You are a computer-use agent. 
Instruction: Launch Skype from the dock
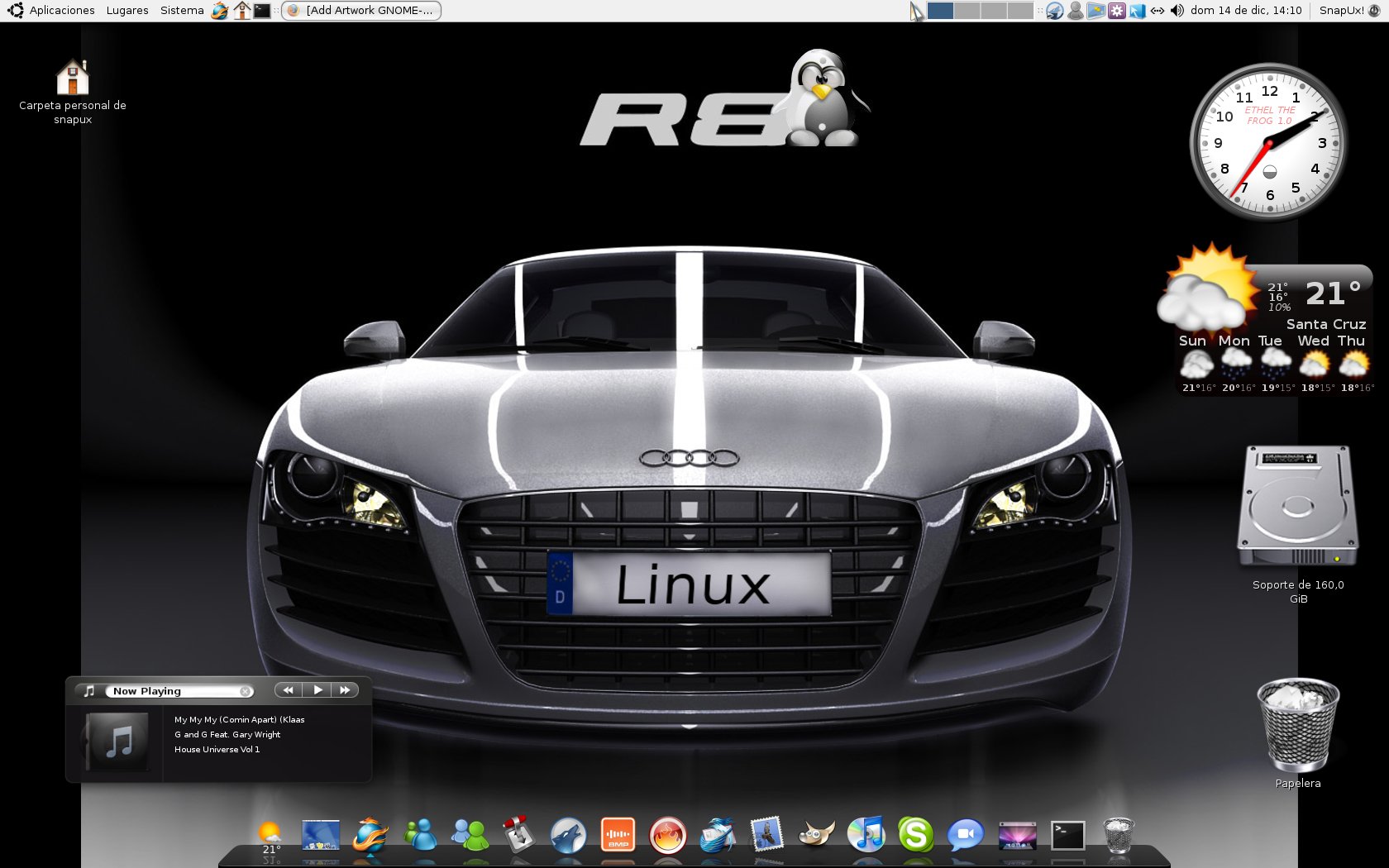coord(916,835)
